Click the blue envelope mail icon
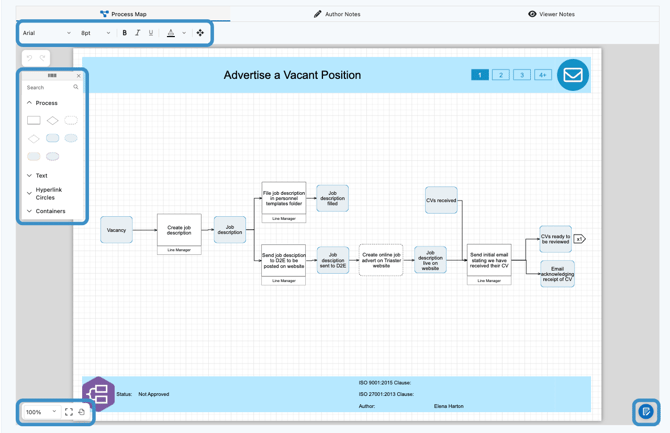 [x=573, y=75]
